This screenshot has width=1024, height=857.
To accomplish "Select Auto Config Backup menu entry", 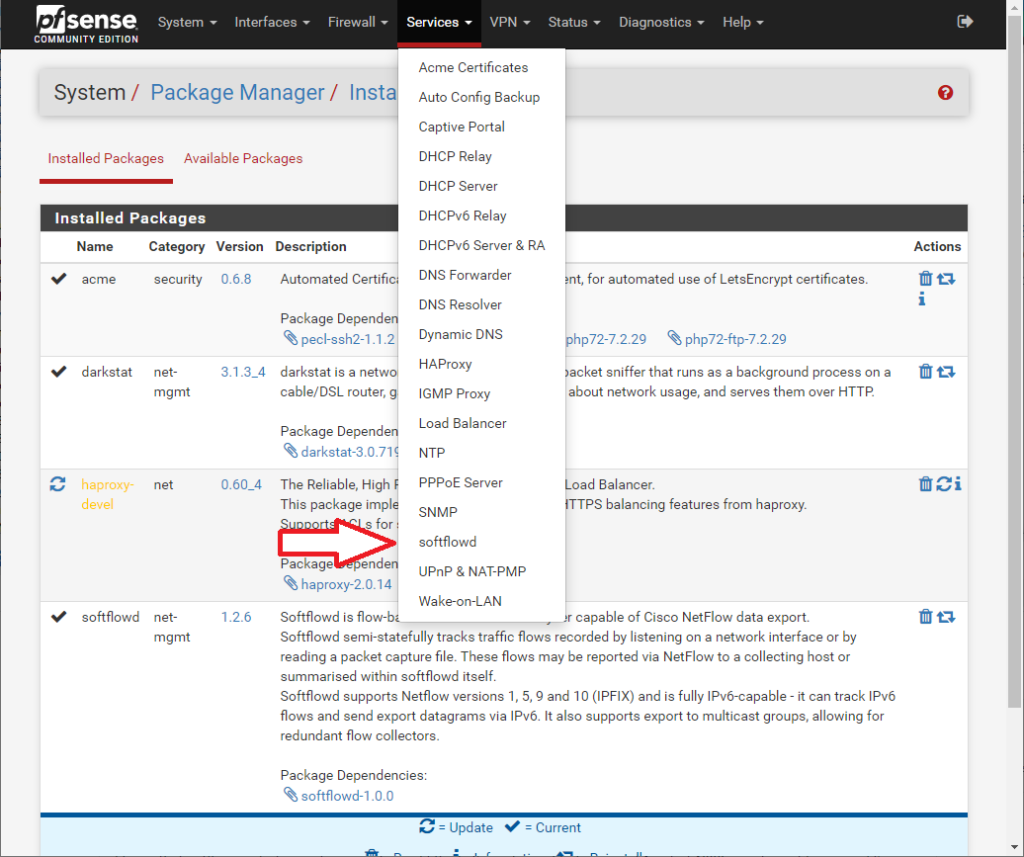I will pyautogui.click(x=481, y=97).
